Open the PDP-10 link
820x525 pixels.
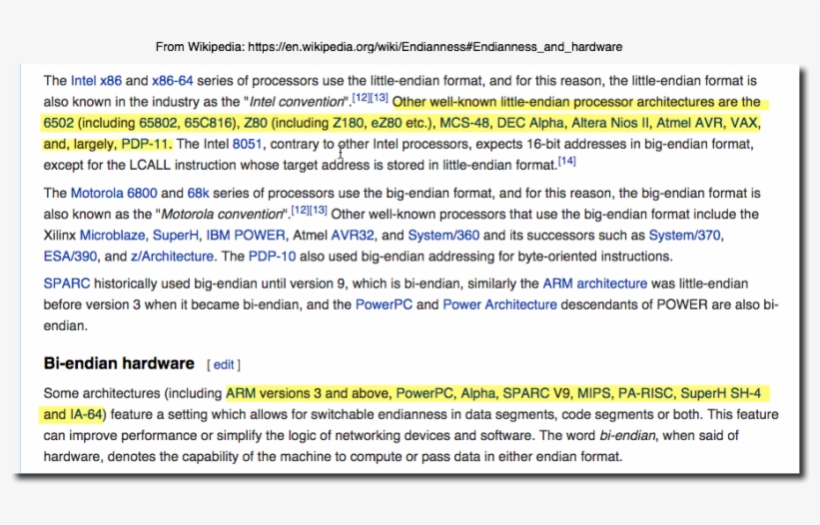click(x=272, y=257)
